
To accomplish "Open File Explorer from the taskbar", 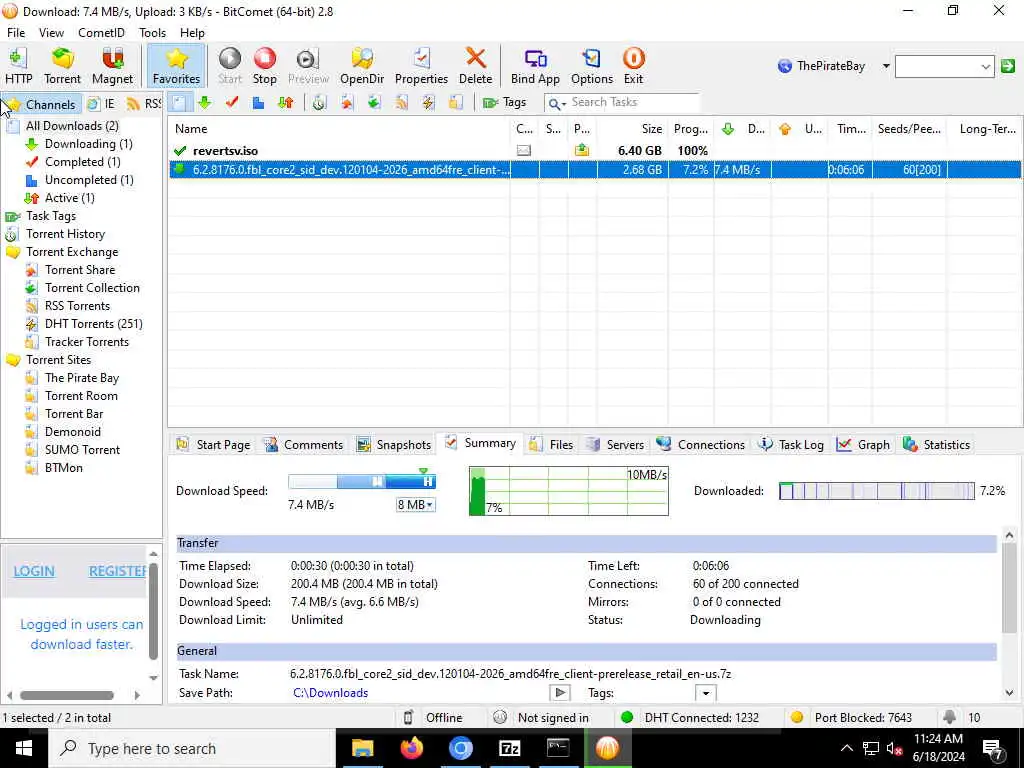I will pyautogui.click(x=362, y=748).
